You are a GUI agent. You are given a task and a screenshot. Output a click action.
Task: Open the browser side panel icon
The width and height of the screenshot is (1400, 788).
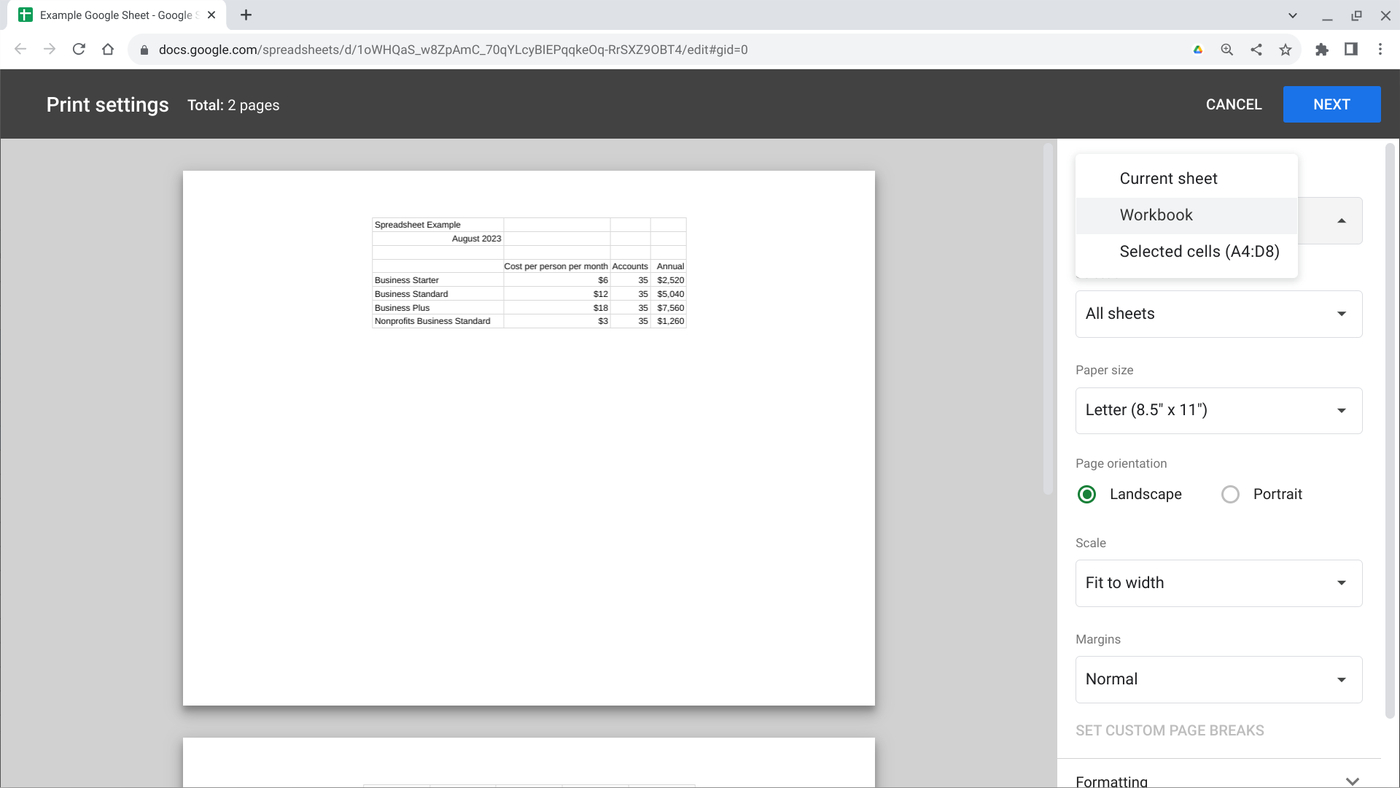pos(1351,49)
